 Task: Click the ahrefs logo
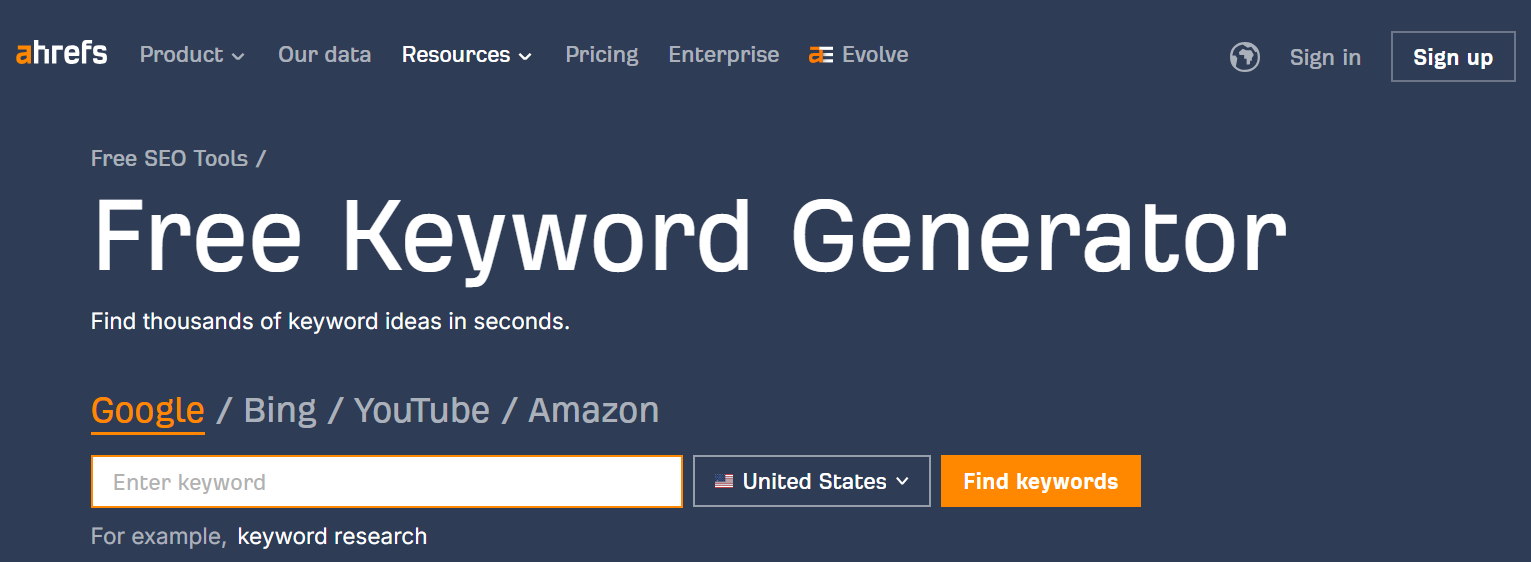click(x=62, y=54)
